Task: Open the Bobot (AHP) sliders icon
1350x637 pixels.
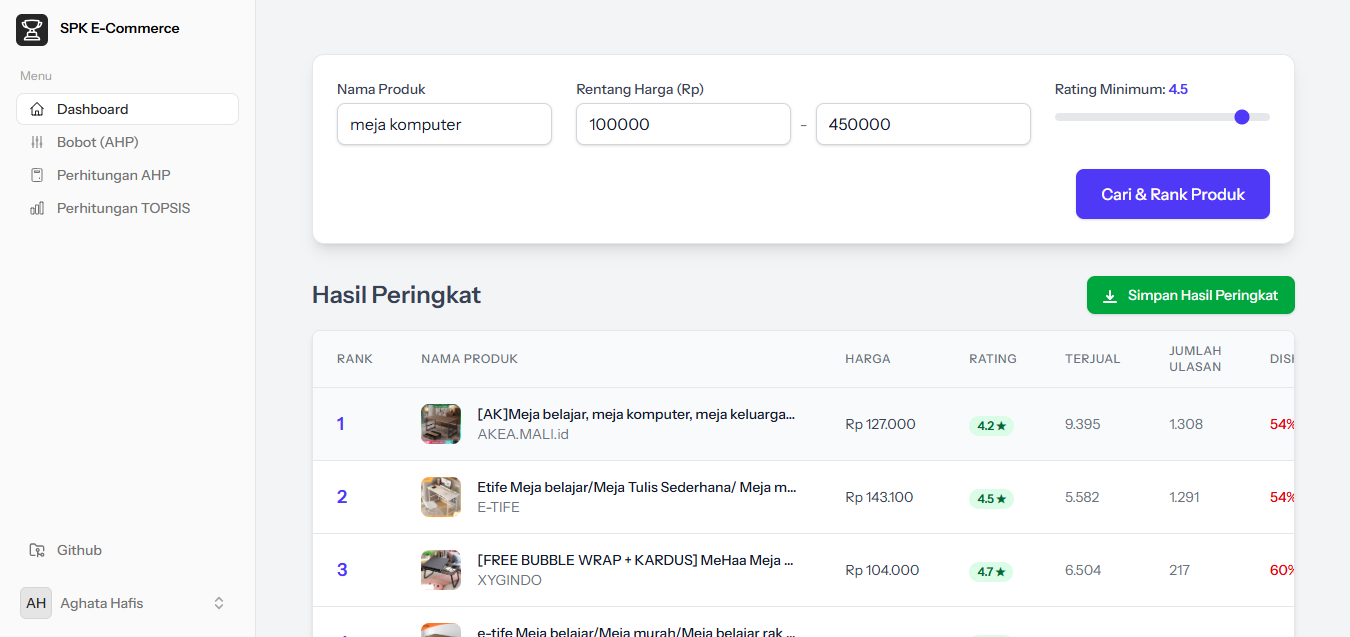Action: [38, 141]
